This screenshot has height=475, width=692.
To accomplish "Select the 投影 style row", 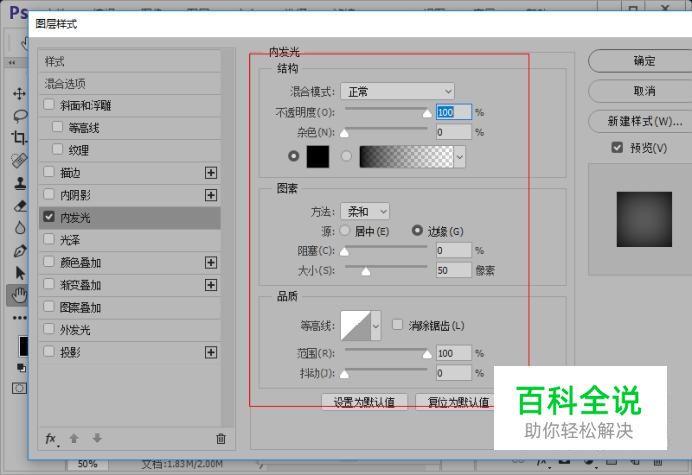I will coord(130,352).
